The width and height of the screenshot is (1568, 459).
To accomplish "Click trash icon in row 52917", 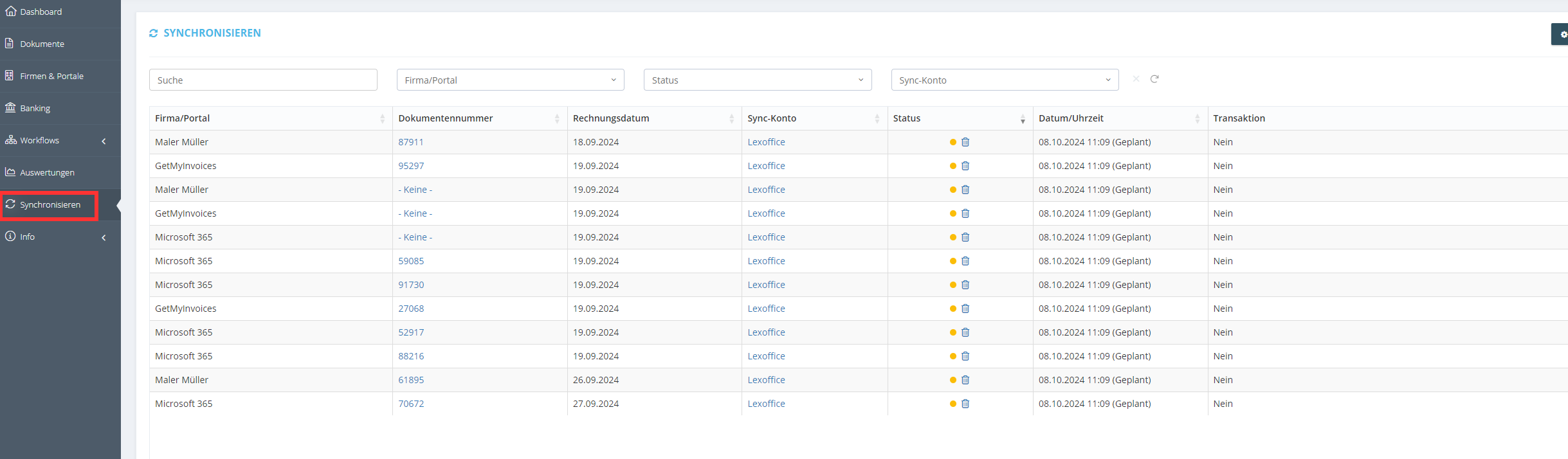I will point(965,332).
